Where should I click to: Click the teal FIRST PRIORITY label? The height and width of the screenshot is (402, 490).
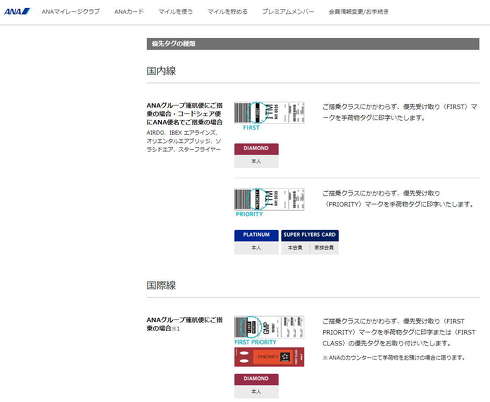(255, 342)
